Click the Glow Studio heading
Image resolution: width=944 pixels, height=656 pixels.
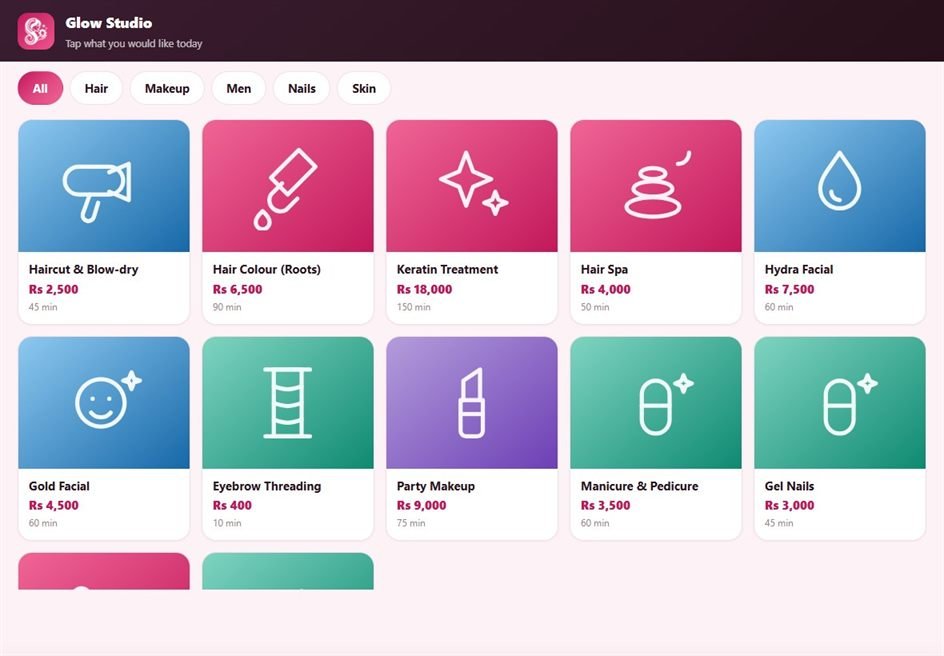tap(109, 23)
